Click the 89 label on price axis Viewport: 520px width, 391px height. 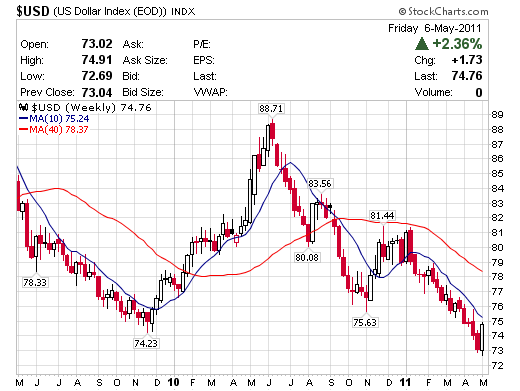497,115
